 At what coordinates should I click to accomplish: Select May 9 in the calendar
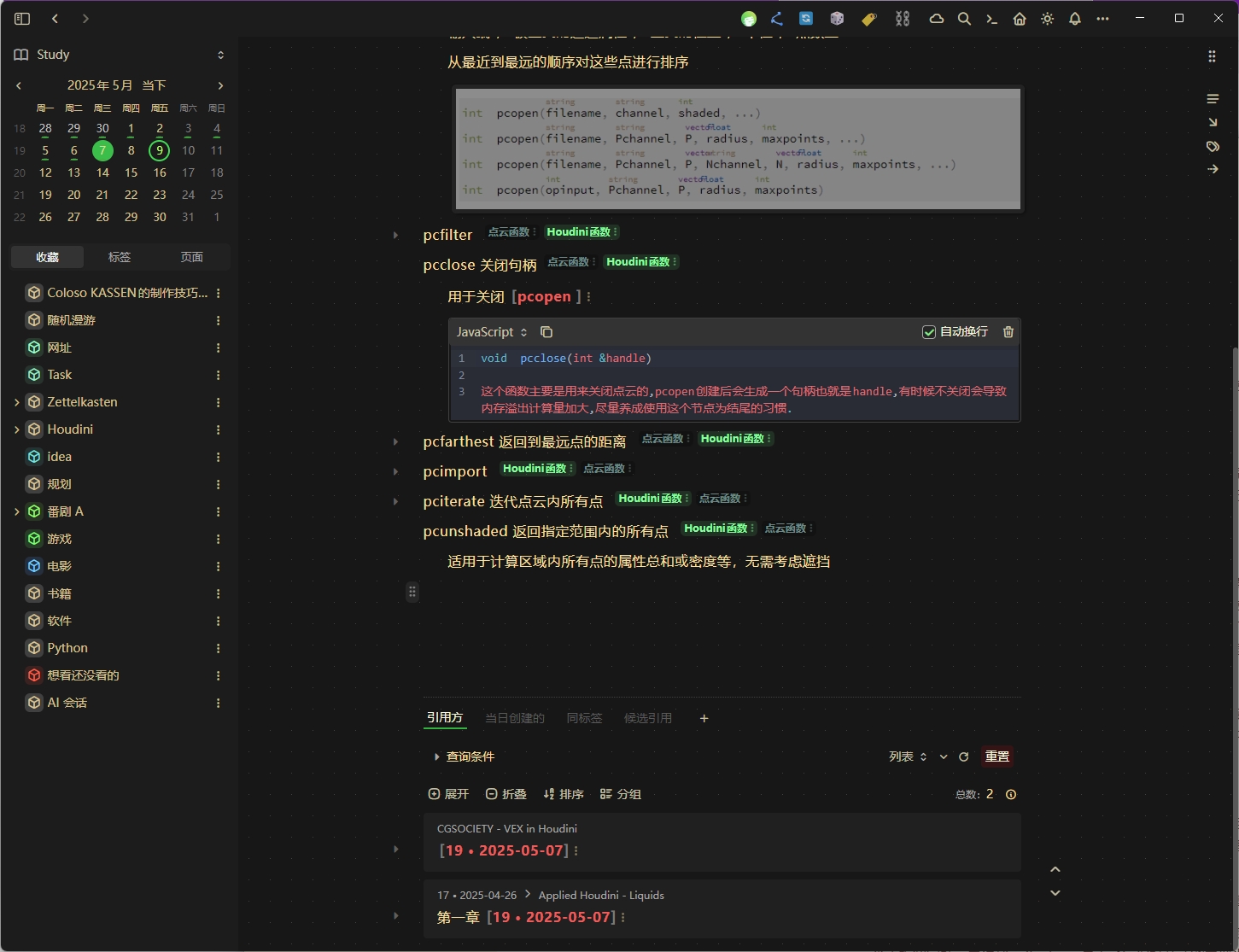click(x=159, y=150)
